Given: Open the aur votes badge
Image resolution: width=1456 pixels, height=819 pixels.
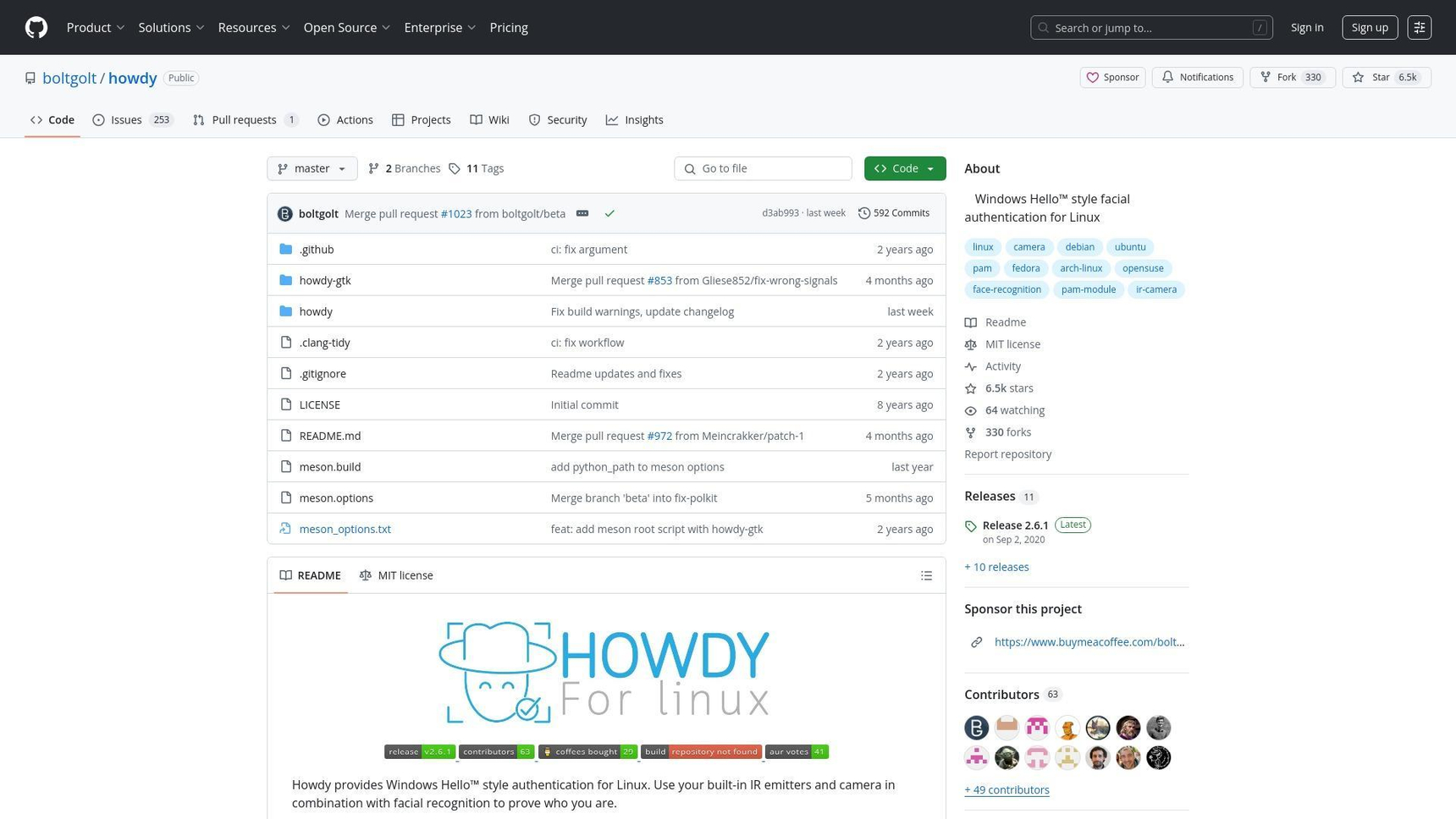Looking at the screenshot, I should 797,751.
